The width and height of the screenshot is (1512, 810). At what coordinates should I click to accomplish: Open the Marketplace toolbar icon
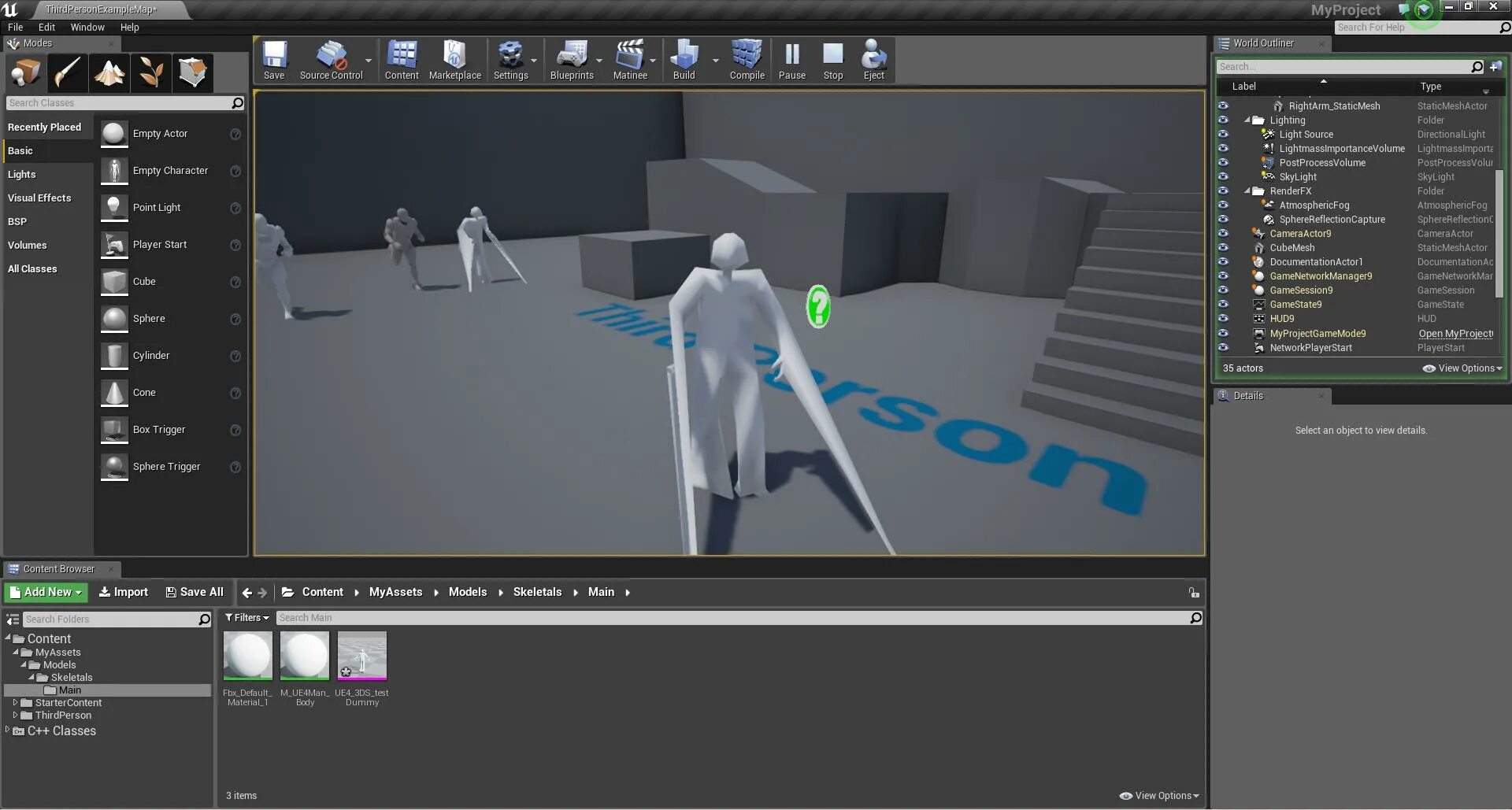coord(454,60)
